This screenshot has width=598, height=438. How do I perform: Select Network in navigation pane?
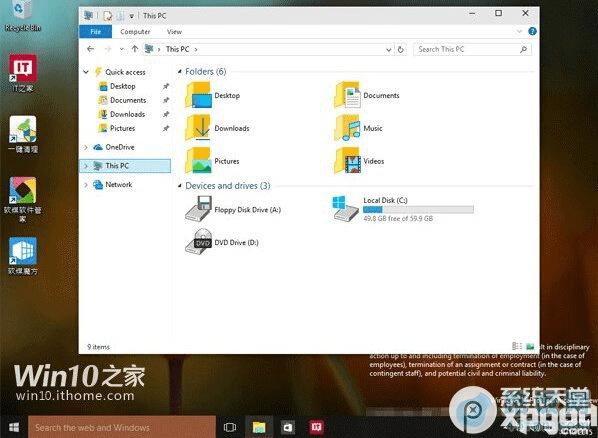point(119,184)
